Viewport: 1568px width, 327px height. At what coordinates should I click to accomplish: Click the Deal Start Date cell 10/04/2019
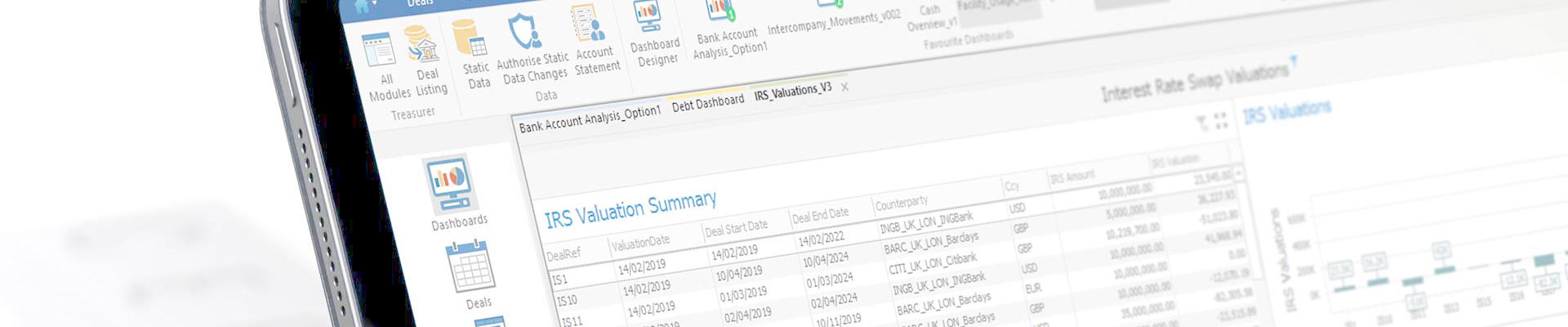pyautogui.click(x=737, y=273)
